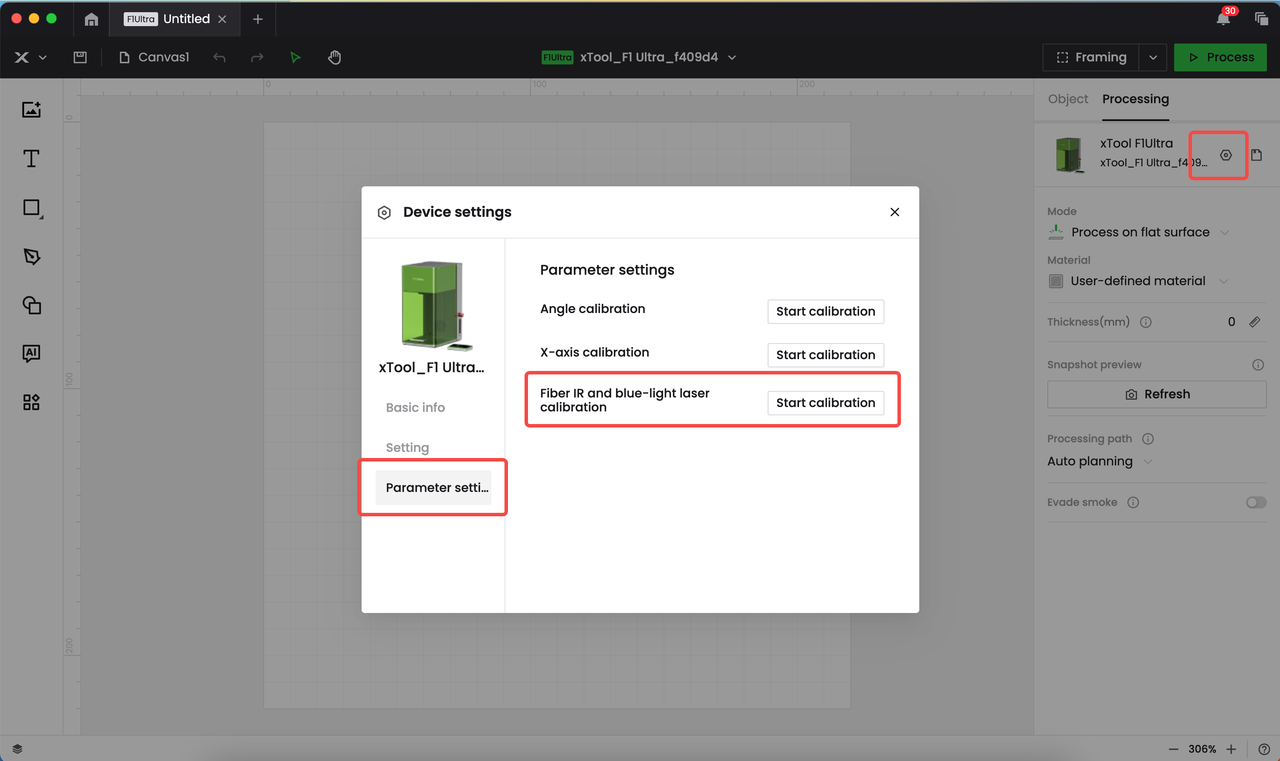The width and height of the screenshot is (1280, 761).
Task: Click the undo arrow icon
Action: tap(220, 57)
